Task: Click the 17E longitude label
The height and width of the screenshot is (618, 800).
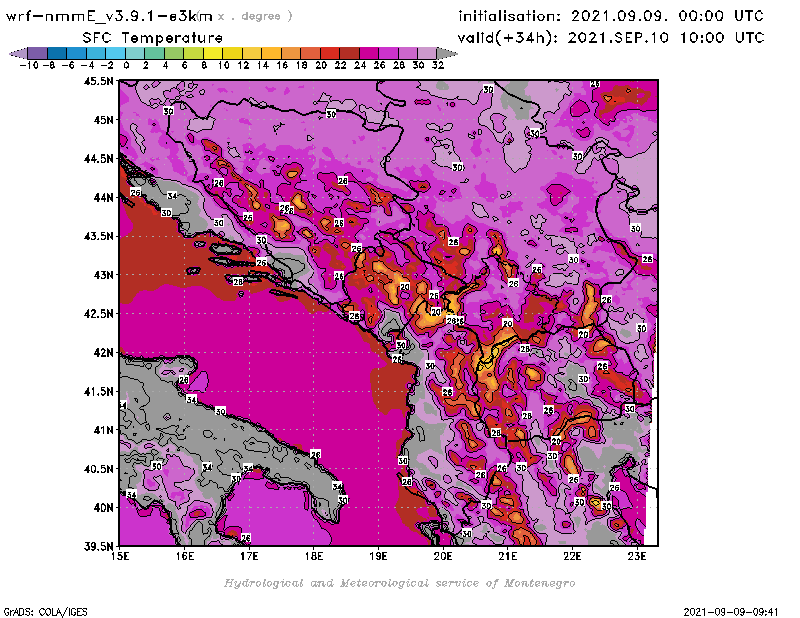Action: [249, 556]
